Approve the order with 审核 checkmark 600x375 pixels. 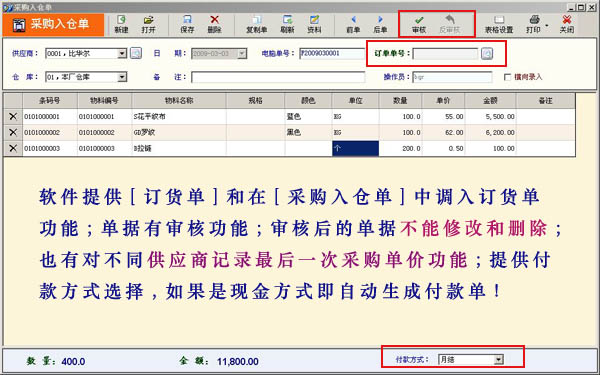(419, 24)
